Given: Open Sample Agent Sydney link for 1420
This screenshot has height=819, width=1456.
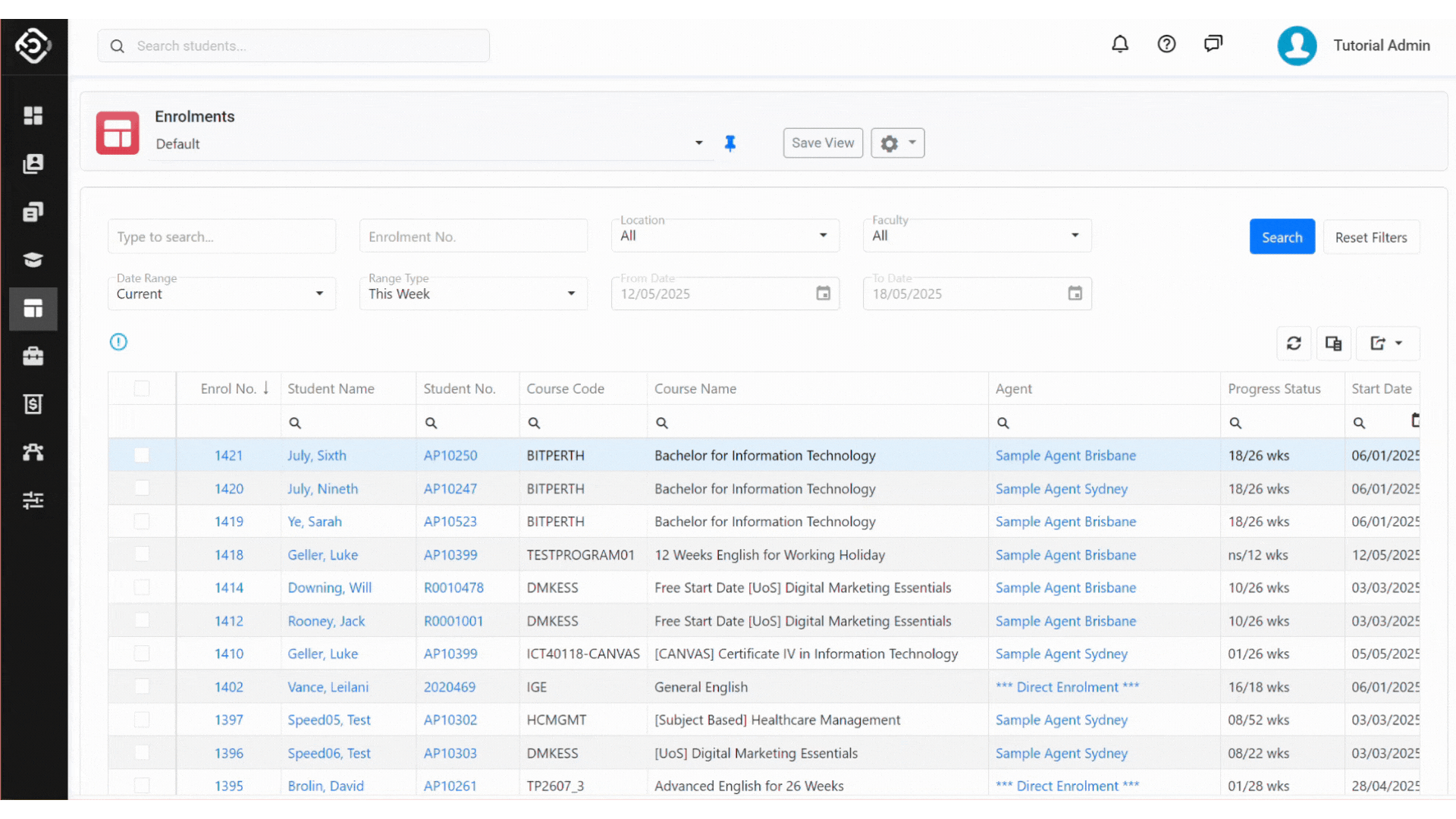Looking at the screenshot, I should coord(1061,489).
